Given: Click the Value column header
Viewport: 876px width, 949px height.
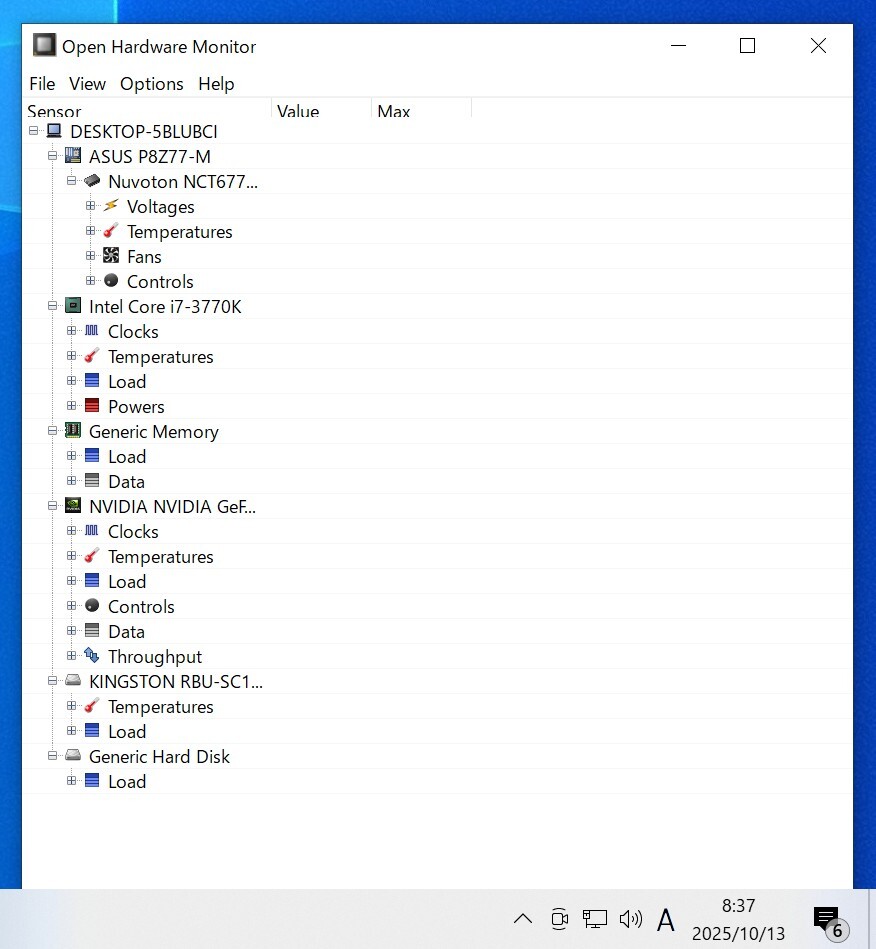Looking at the screenshot, I should [320, 111].
